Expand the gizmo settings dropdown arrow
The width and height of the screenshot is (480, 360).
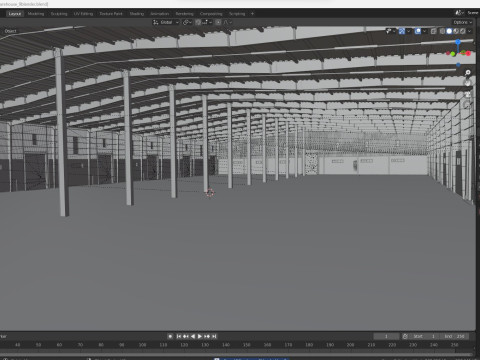pyautogui.click(x=408, y=31)
